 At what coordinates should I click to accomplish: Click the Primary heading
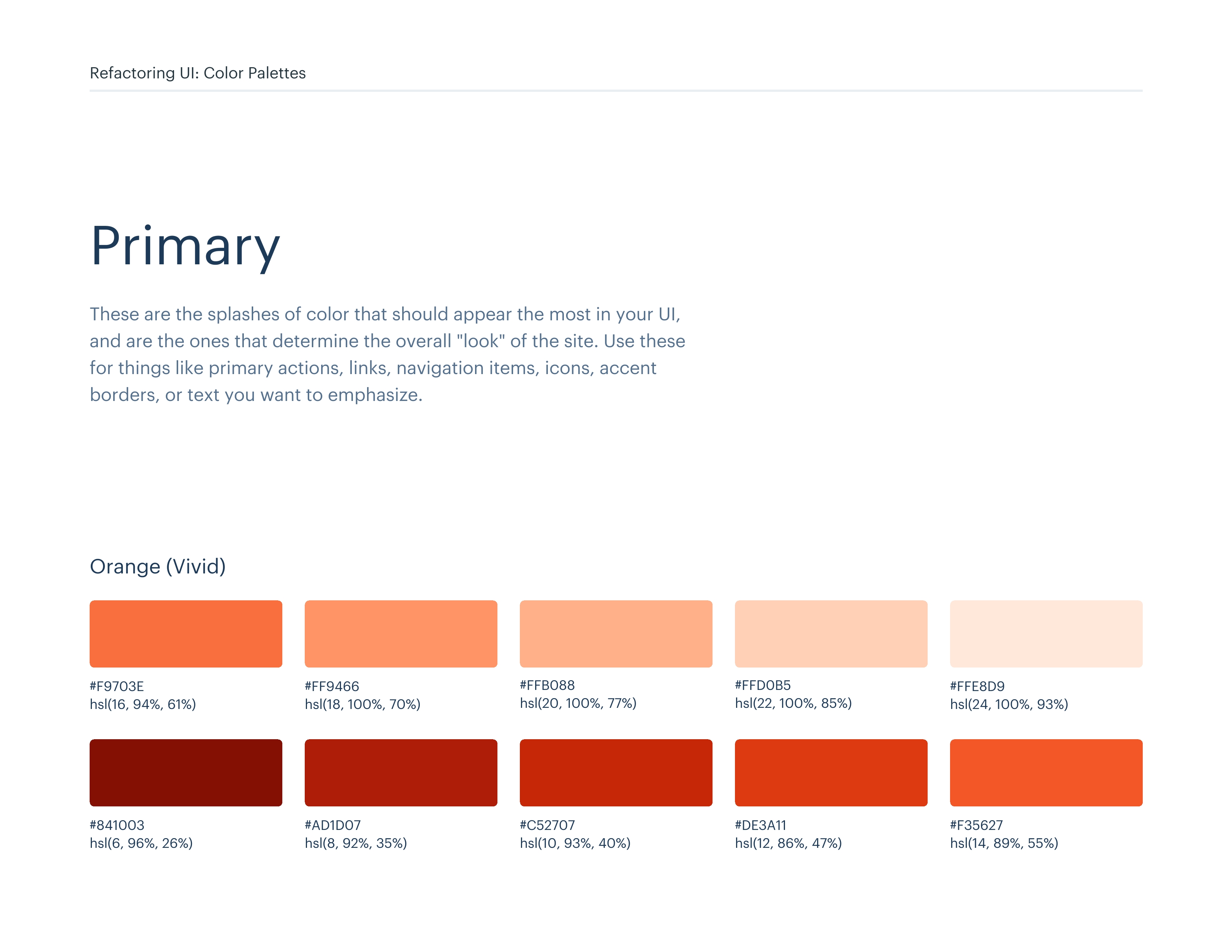pyautogui.click(x=185, y=246)
